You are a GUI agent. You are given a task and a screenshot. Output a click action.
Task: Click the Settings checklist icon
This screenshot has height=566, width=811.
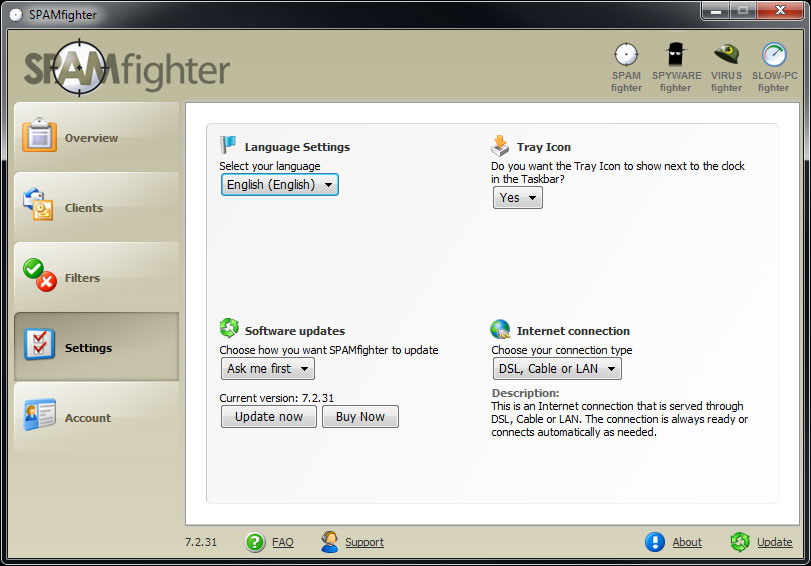click(39, 345)
